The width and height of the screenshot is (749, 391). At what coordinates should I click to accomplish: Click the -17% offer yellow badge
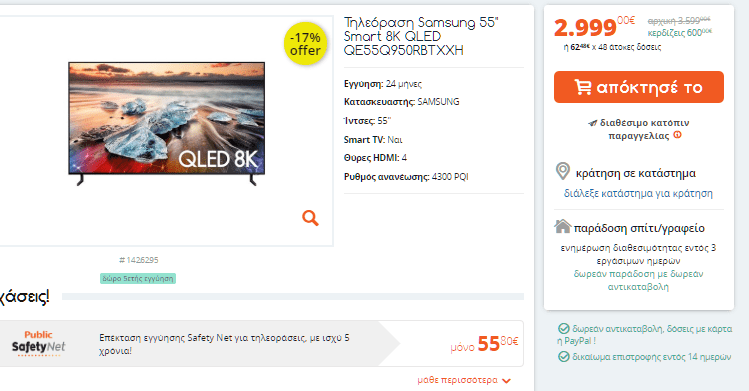click(305, 43)
